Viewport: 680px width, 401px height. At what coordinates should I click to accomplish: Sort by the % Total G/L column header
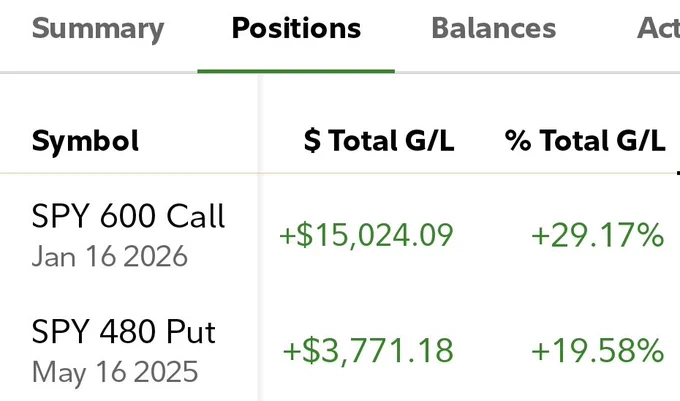585,140
